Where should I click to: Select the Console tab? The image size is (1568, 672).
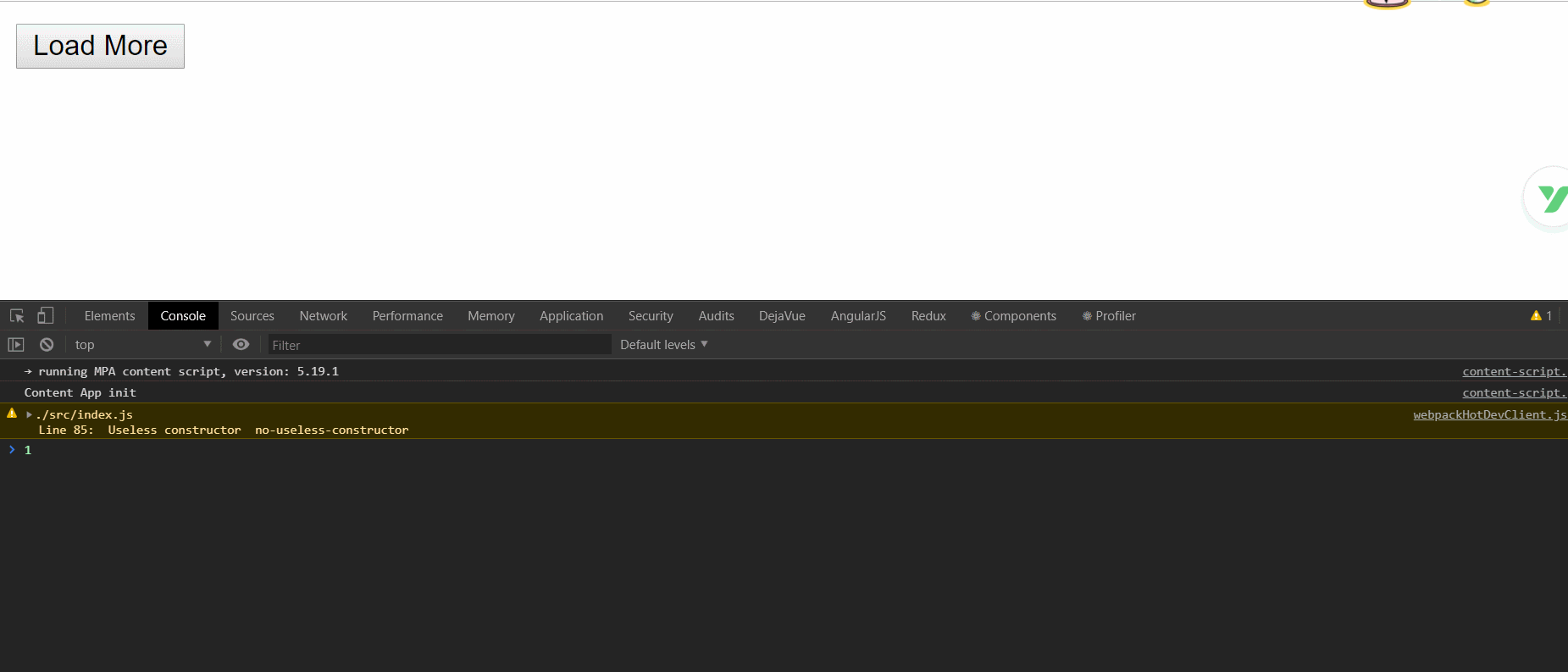click(183, 316)
